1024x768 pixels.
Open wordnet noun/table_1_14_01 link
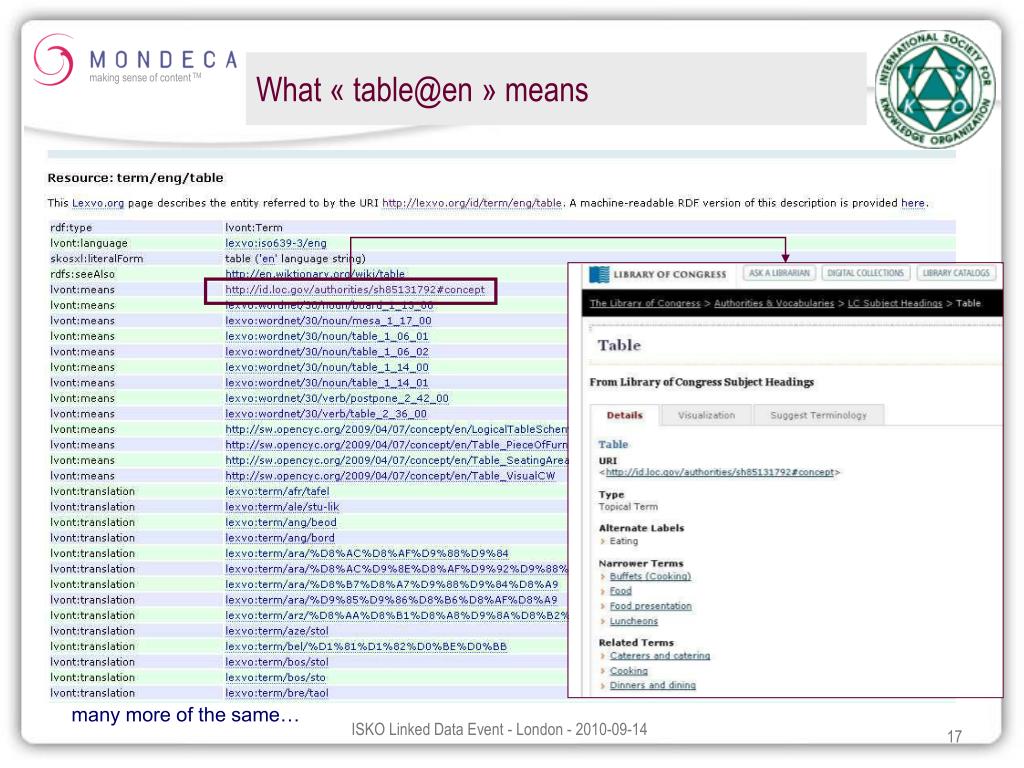[x=327, y=383]
